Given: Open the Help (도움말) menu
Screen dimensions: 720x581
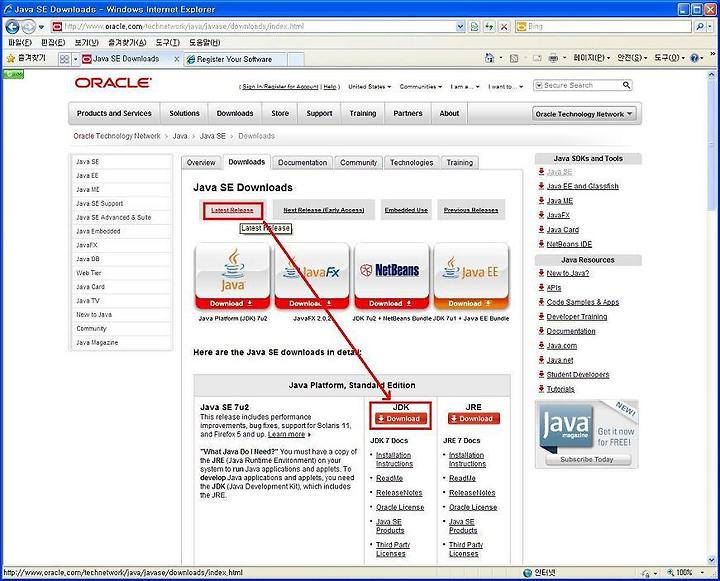Looking at the screenshot, I should coord(204,43).
